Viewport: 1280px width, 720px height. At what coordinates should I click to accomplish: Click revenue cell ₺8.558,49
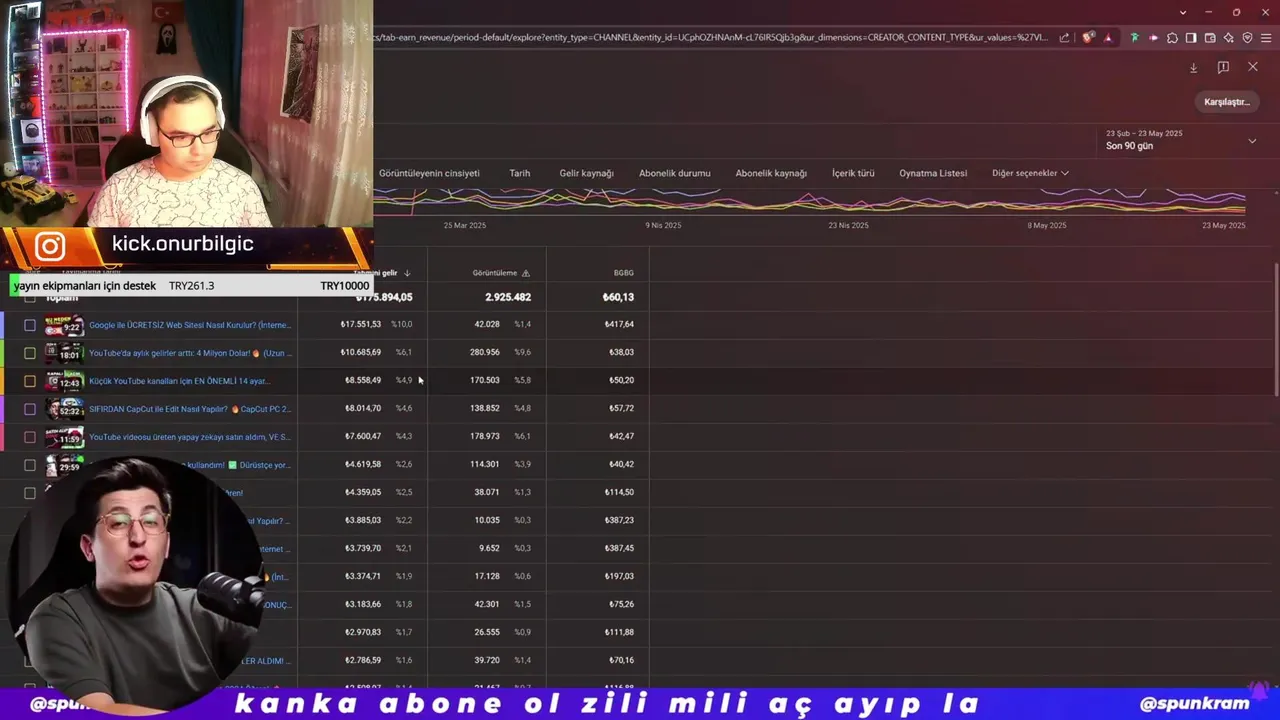pyautogui.click(x=363, y=380)
